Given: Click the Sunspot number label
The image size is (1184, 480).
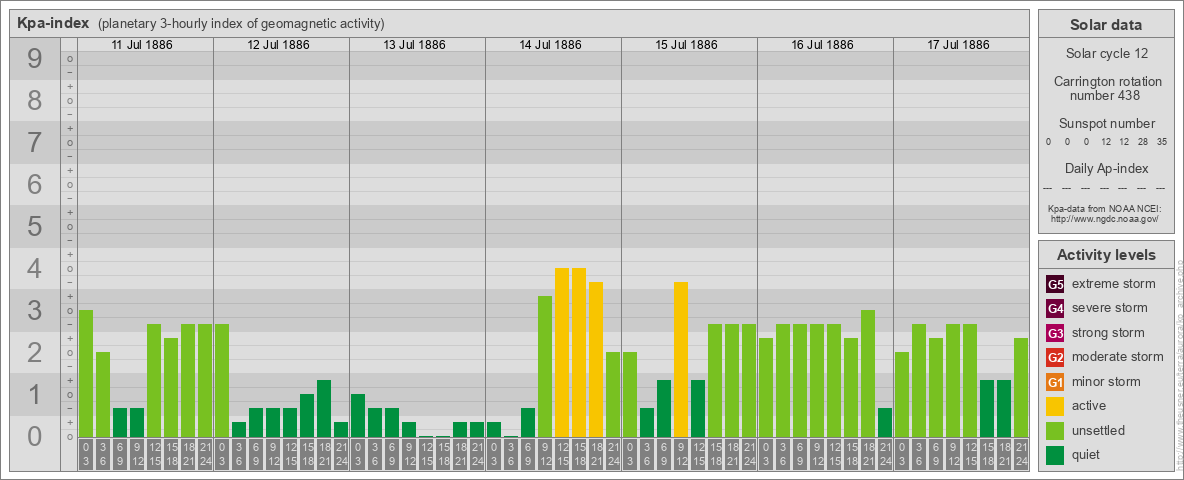Looking at the screenshot, I should tap(1107, 124).
